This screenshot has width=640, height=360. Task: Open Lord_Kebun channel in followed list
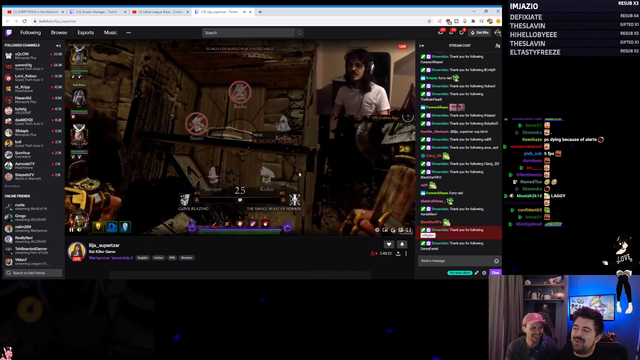point(33,78)
